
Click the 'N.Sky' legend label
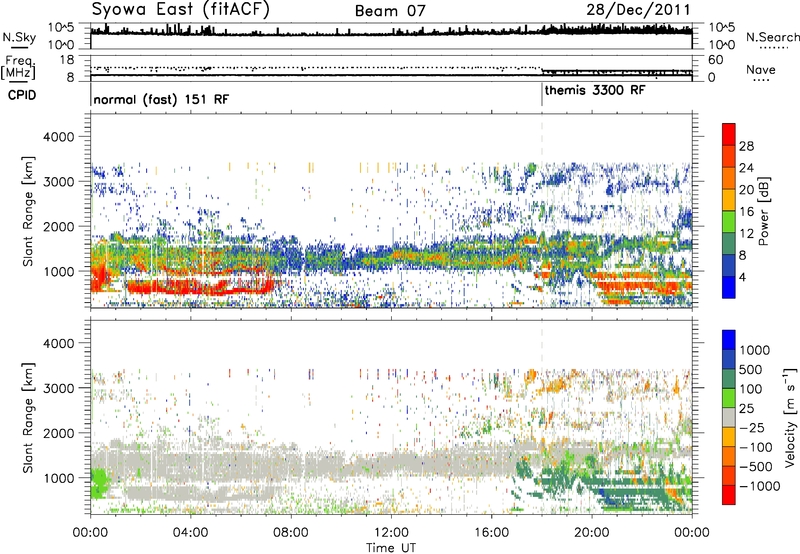(x=19, y=37)
